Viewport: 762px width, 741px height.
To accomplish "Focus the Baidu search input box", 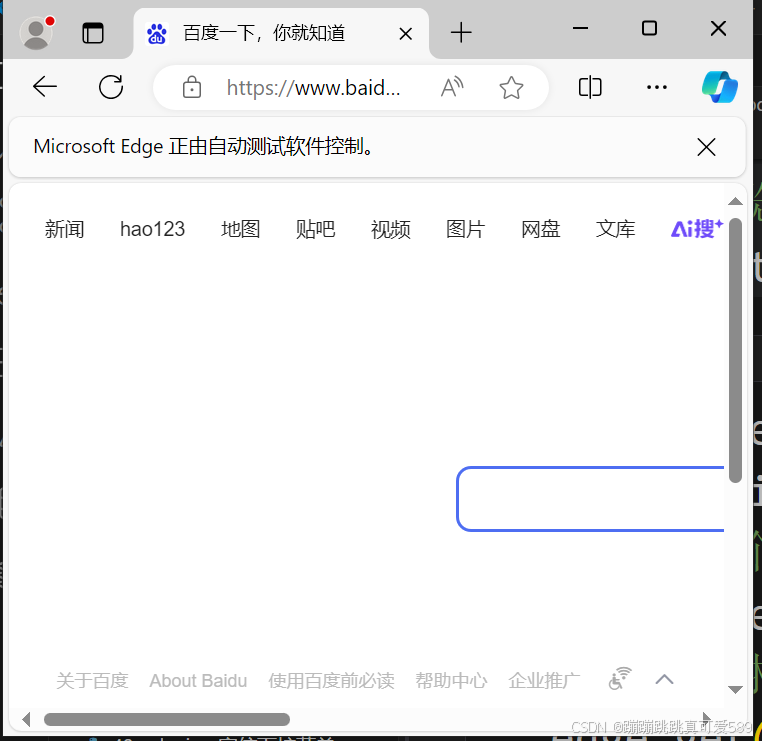I will [590, 499].
